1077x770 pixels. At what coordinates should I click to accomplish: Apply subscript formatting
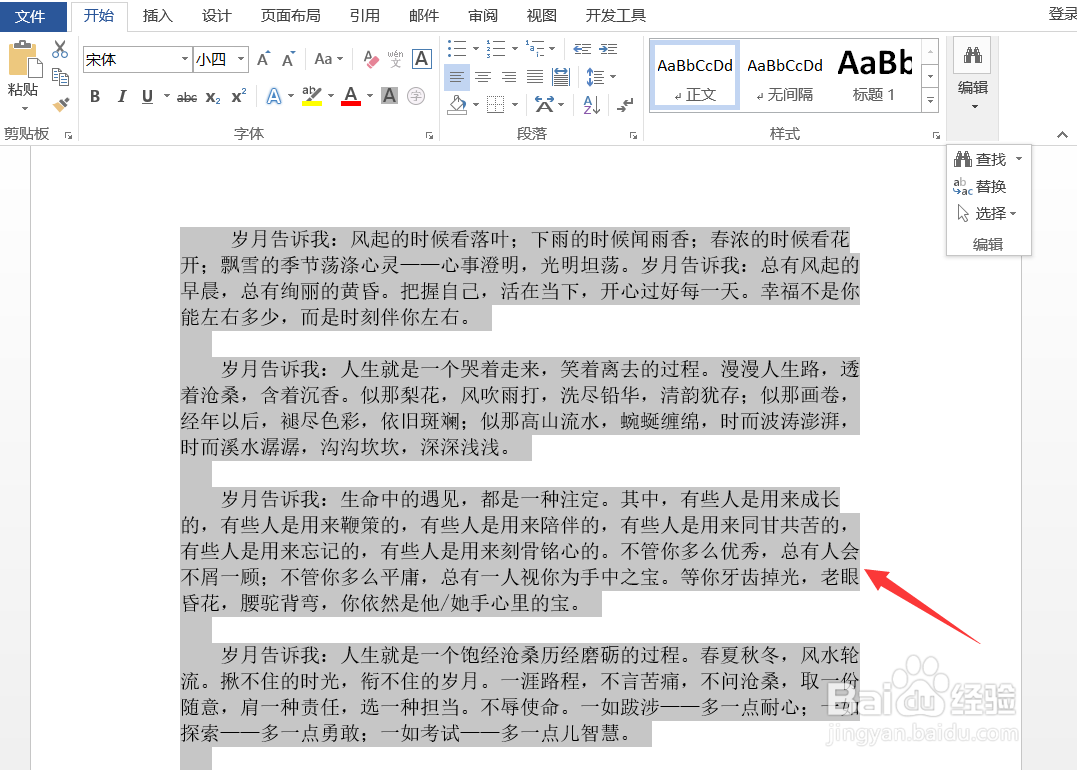coord(213,97)
